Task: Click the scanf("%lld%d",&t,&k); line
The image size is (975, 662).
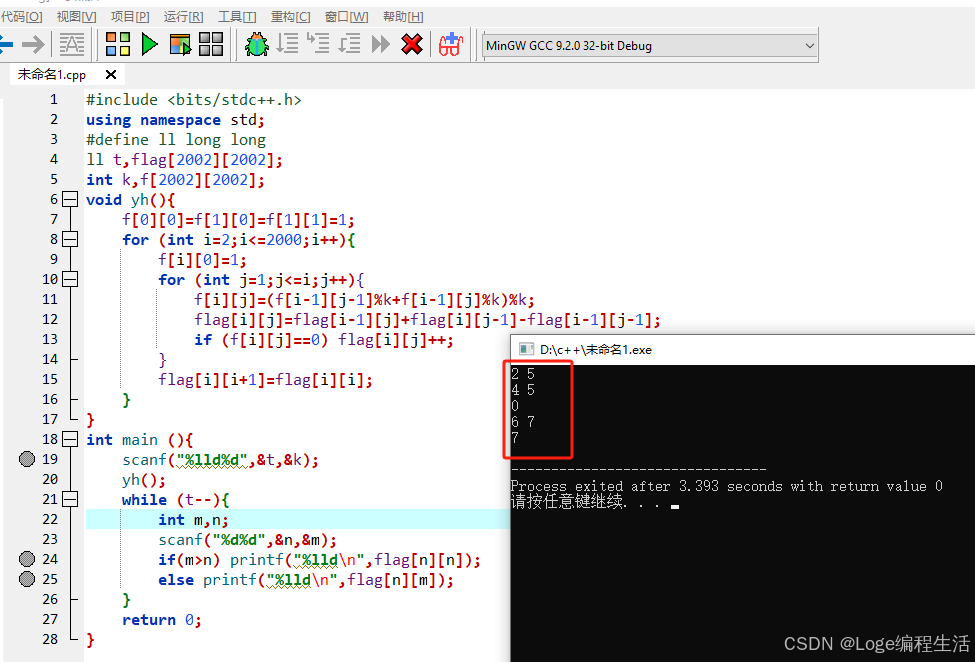Action: [x=221, y=460]
